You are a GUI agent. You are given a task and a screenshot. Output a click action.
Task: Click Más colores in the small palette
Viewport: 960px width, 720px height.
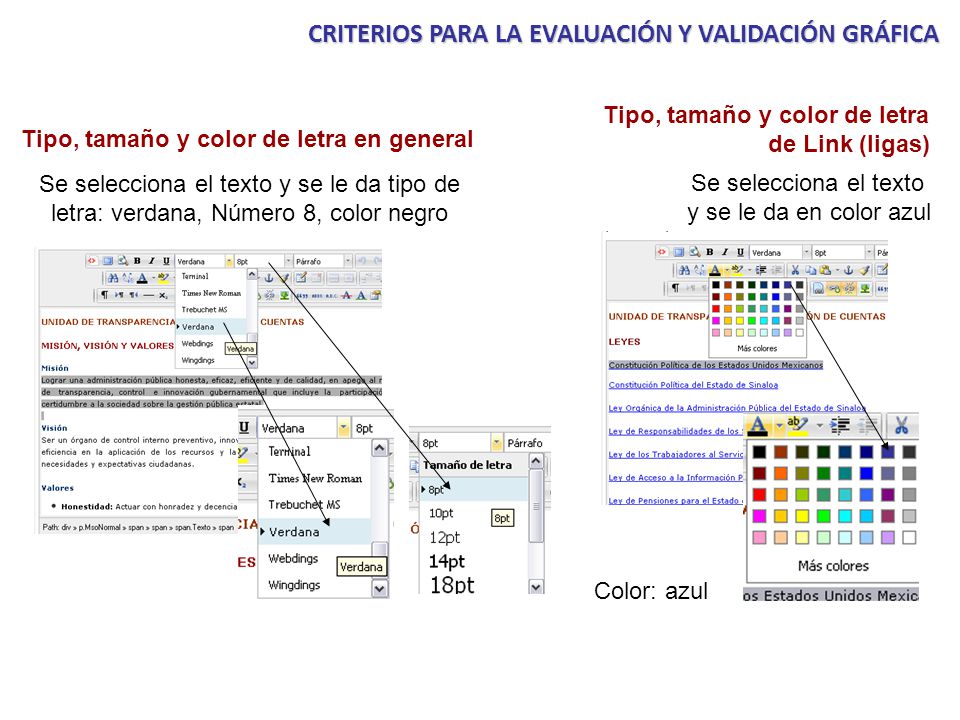757,348
